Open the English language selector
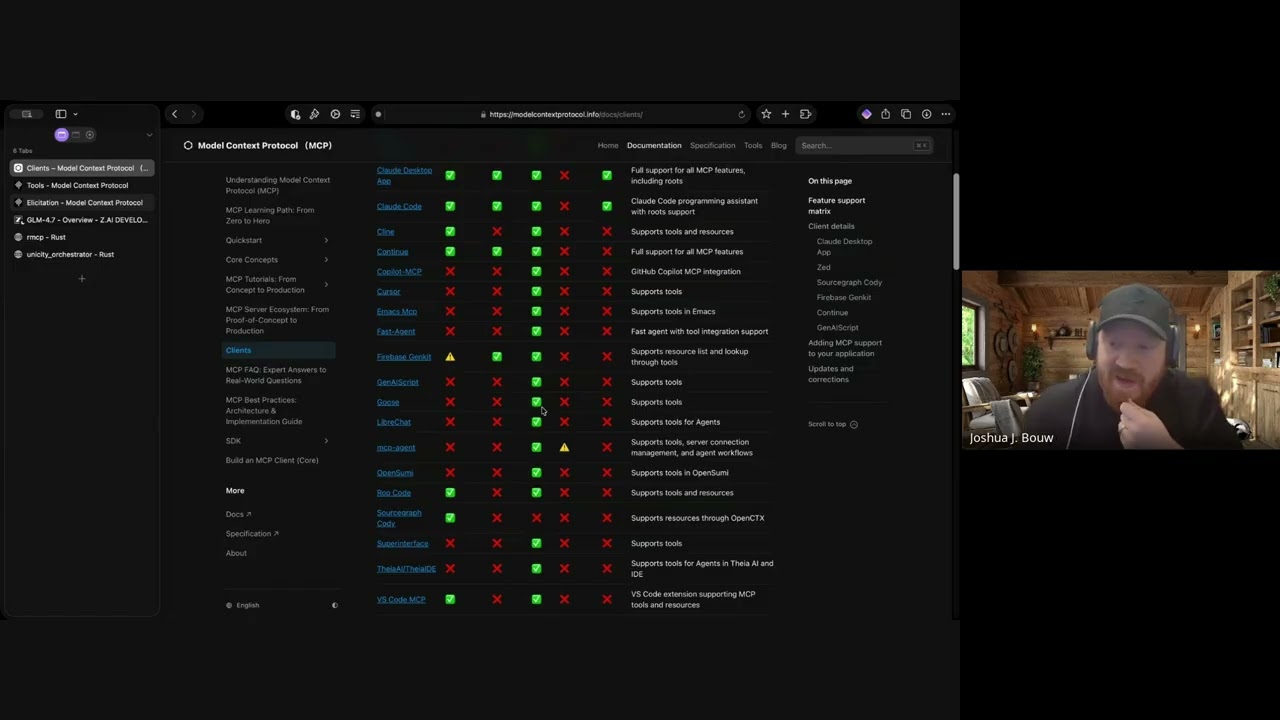Screen dimensions: 1280x720 (x=242, y=605)
